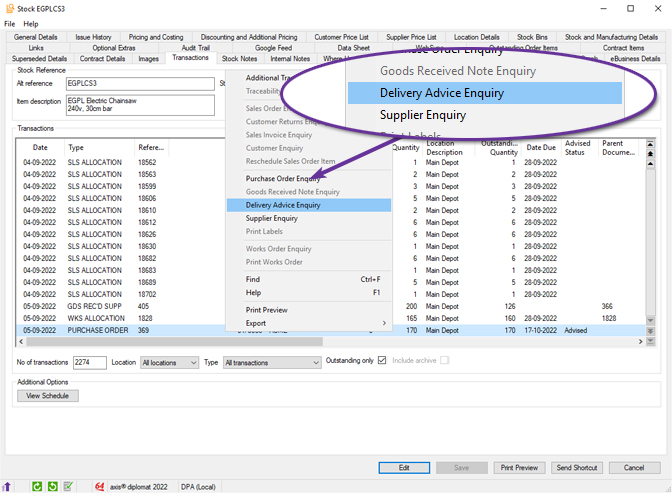The width and height of the screenshot is (672, 493).
Task: Jump to first record scroll button
Action: [x=650, y=144]
